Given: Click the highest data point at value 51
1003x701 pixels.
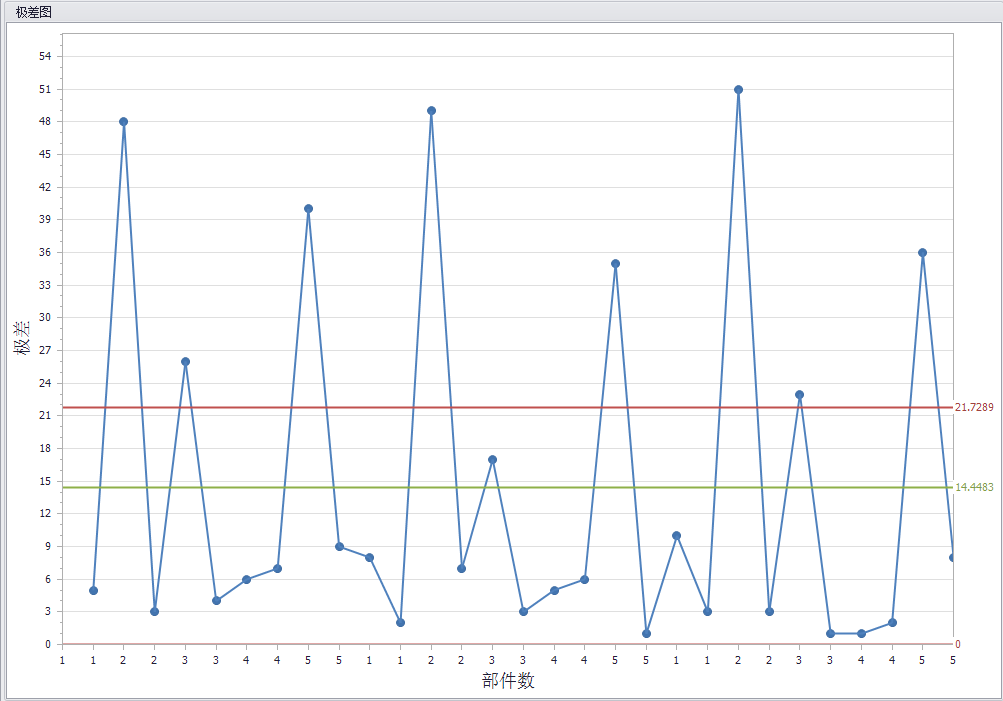Looking at the screenshot, I should click(738, 89).
